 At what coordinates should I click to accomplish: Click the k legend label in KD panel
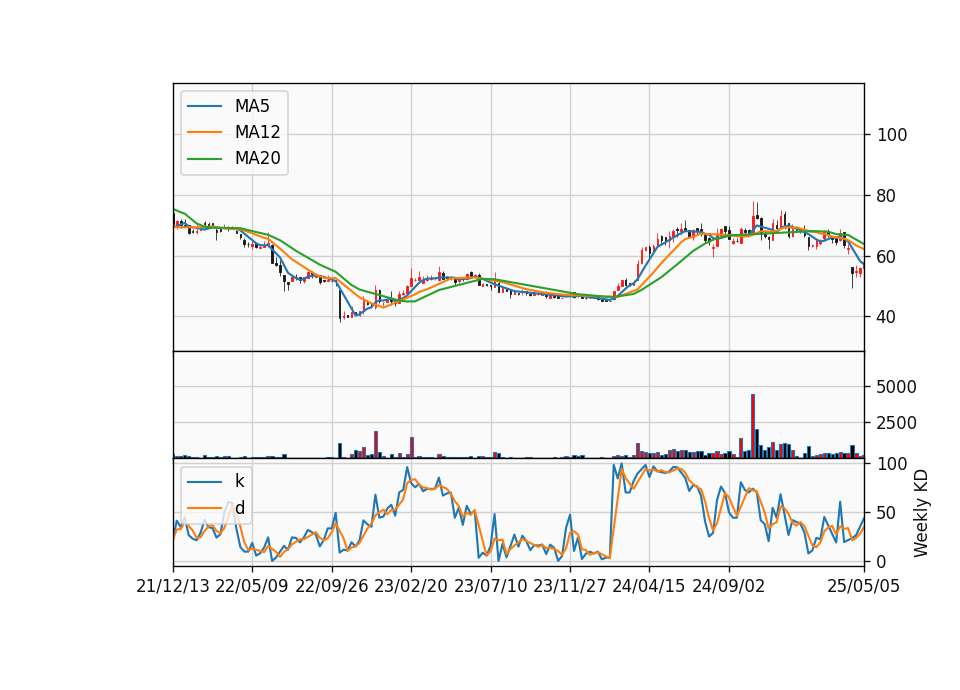(x=239, y=481)
